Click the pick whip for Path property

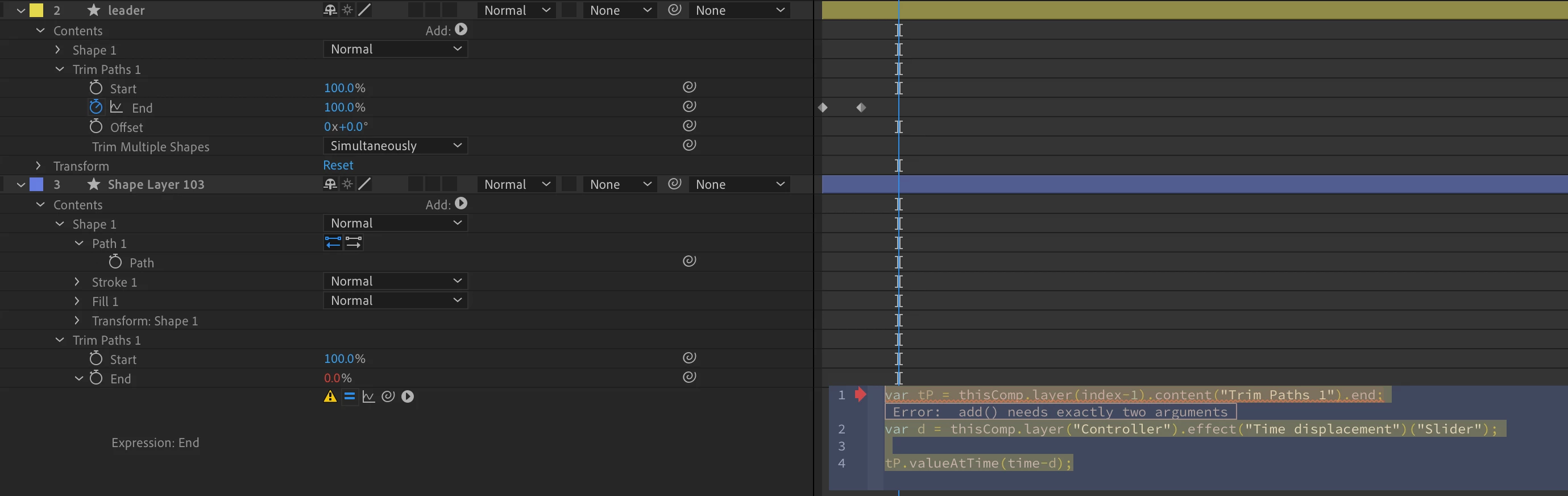(x=689, y=262)
